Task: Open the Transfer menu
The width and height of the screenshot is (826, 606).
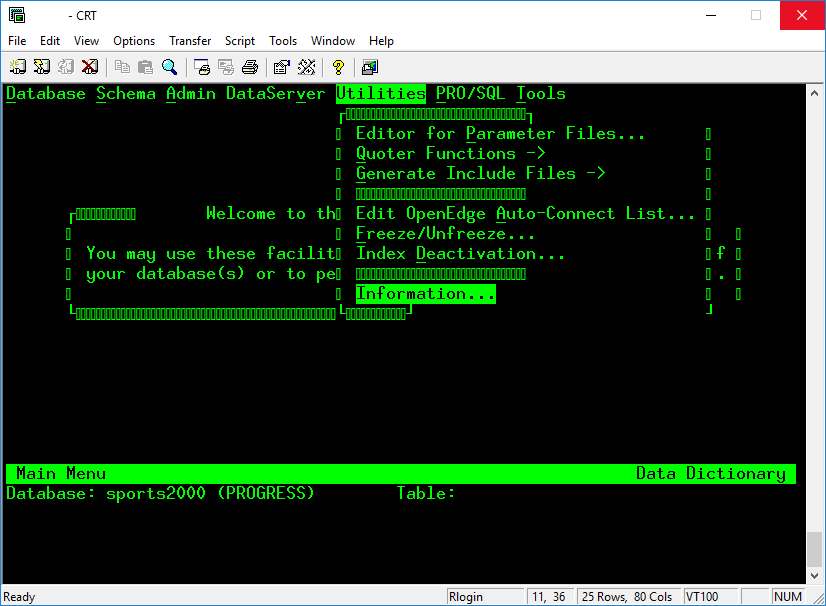Action: click(190, 41)
